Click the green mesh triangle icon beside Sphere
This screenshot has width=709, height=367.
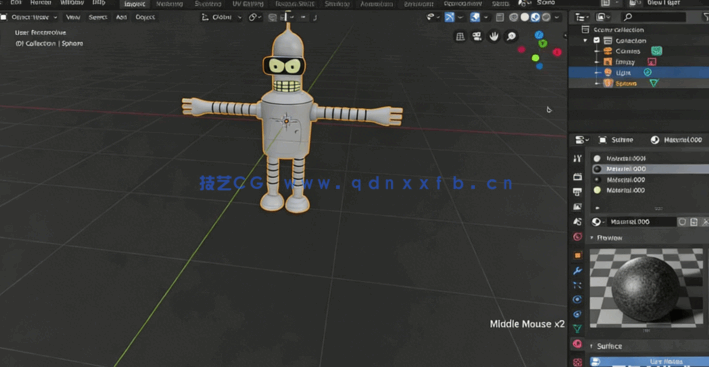pos(654,83)
